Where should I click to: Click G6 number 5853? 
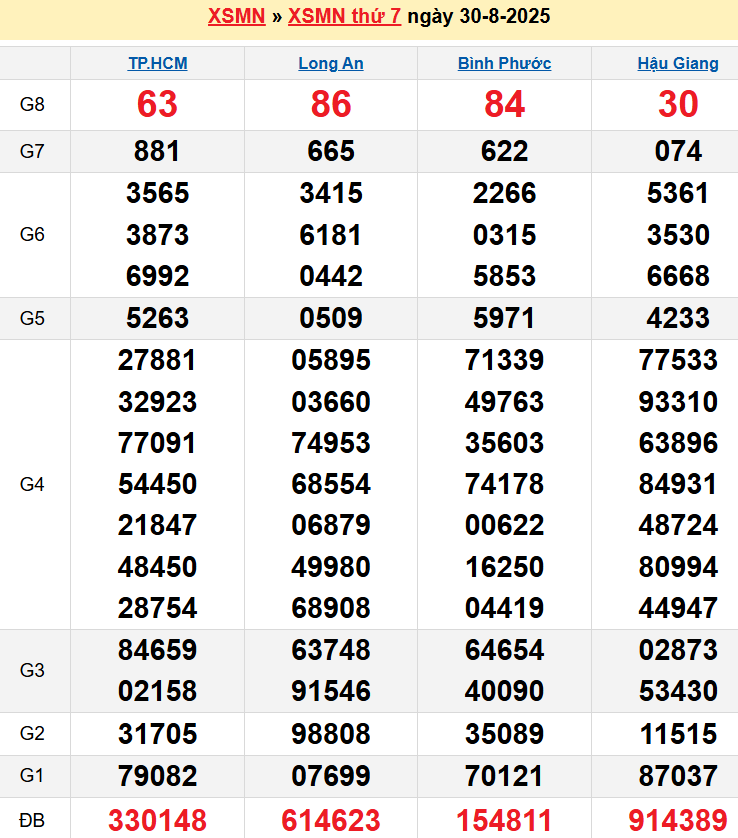504,276
